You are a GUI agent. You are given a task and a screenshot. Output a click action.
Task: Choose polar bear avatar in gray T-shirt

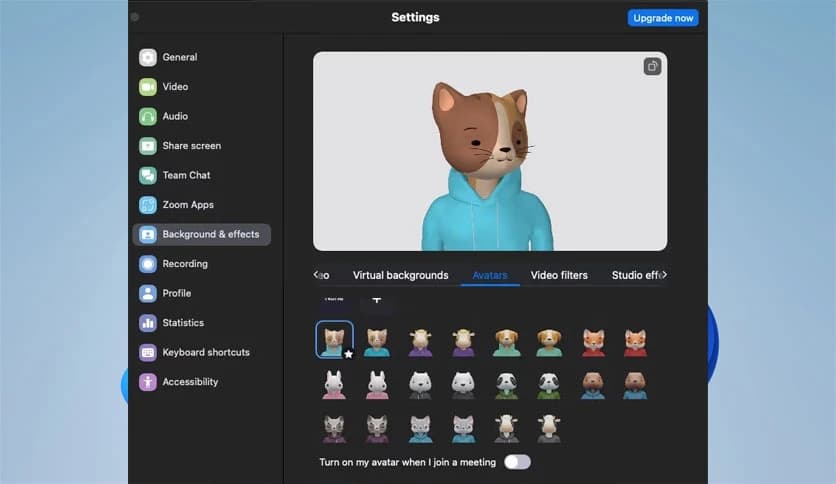click(x=463, y=385)
